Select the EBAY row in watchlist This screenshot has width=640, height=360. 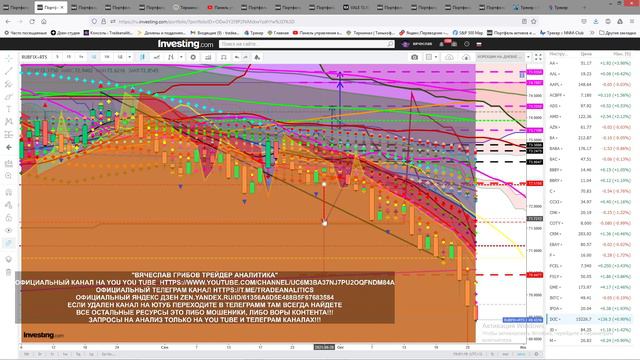tap(589, 244)
